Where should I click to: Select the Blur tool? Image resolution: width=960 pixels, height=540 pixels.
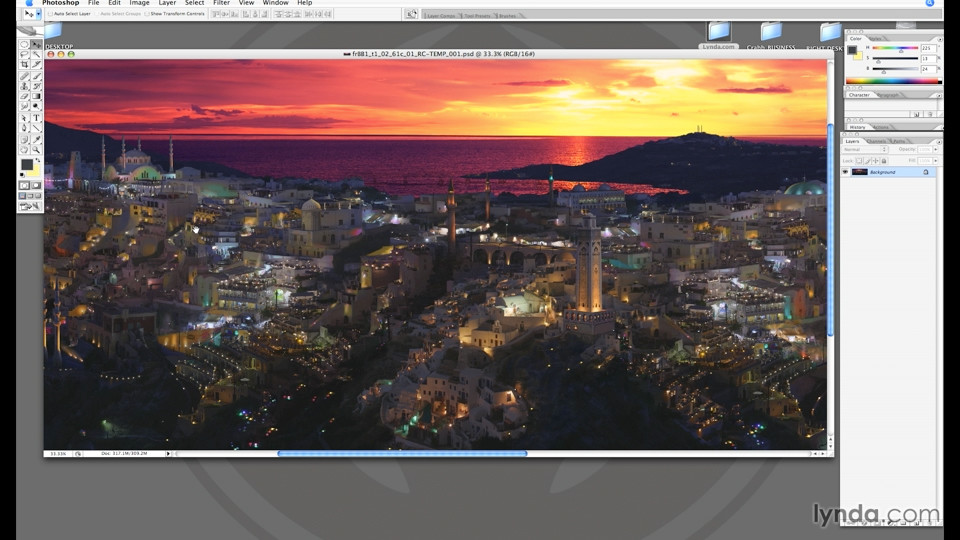tap(24, 107)
